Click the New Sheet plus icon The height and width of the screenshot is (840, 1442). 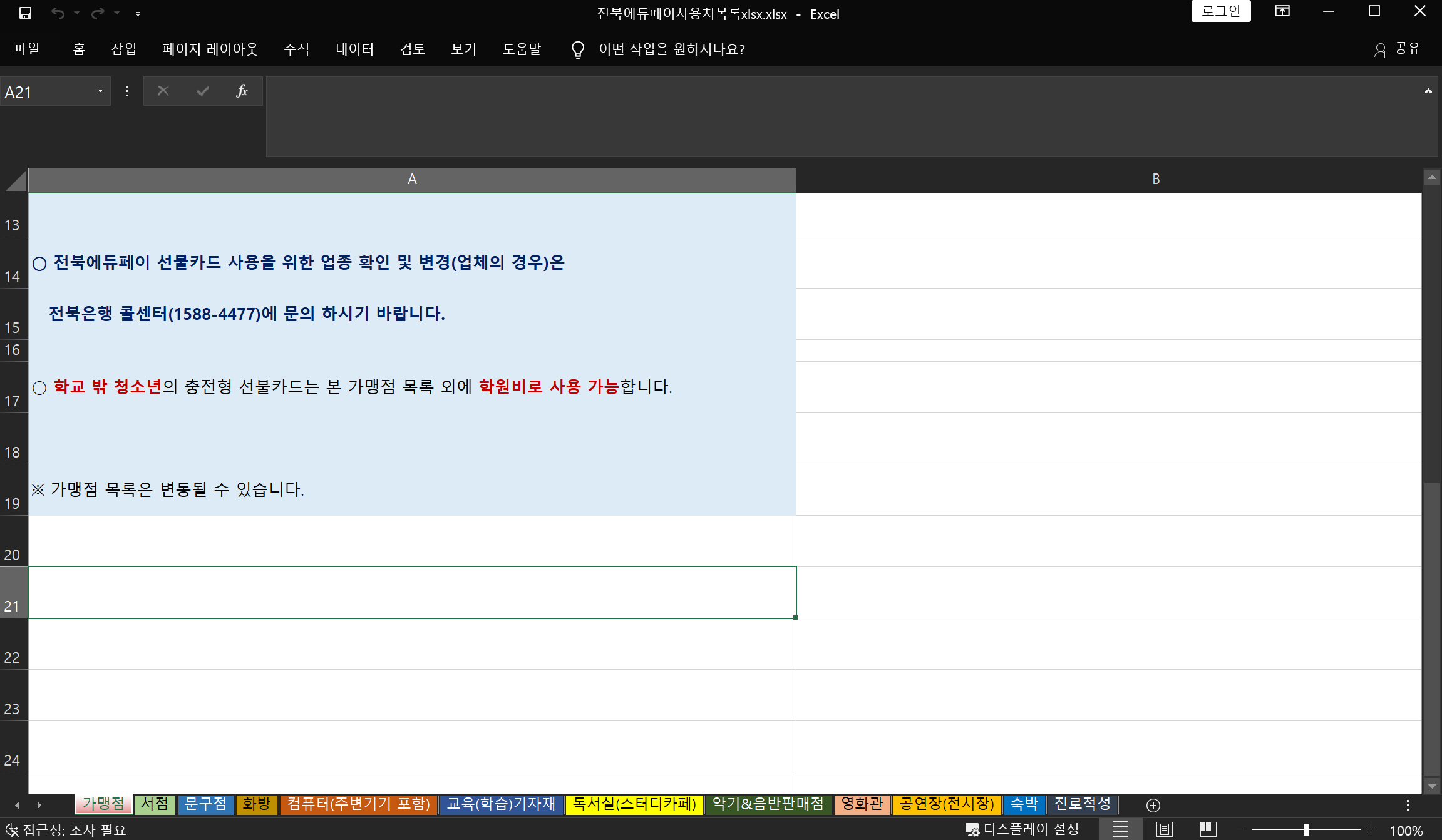[x=1153, y=806]
